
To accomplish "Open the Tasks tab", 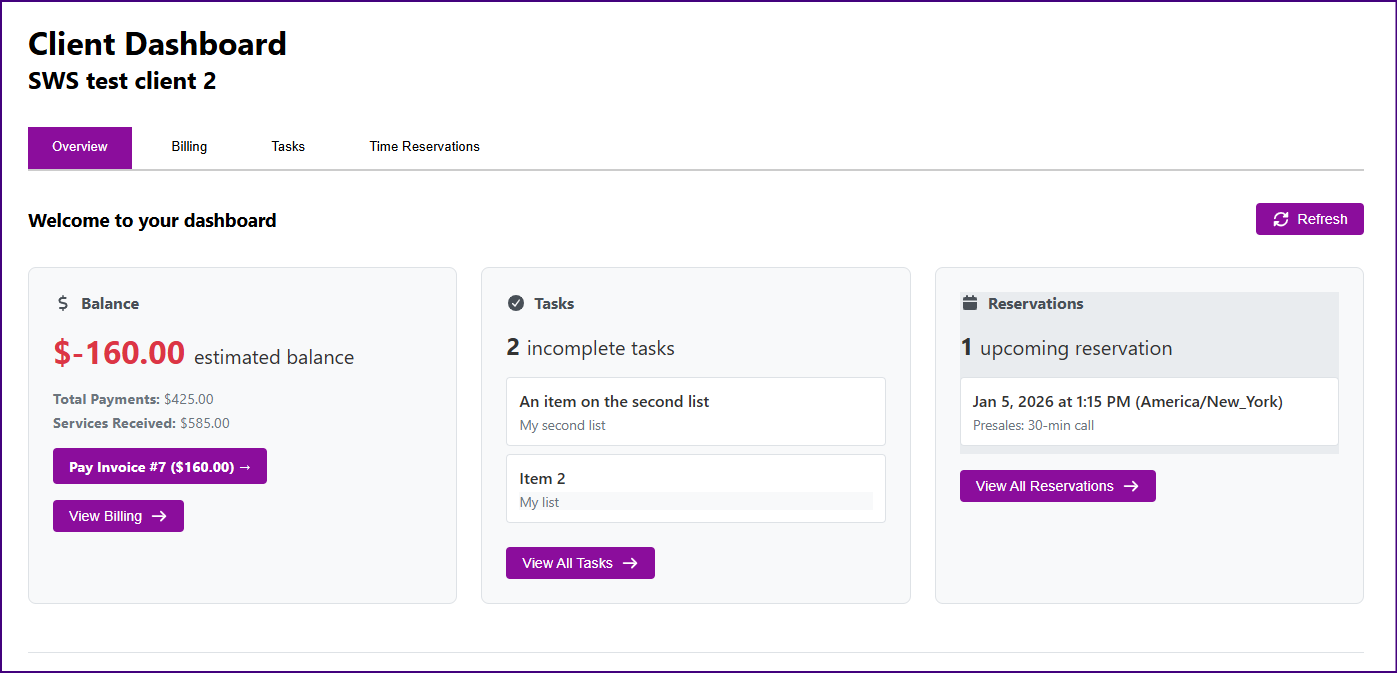I will 288,147.
